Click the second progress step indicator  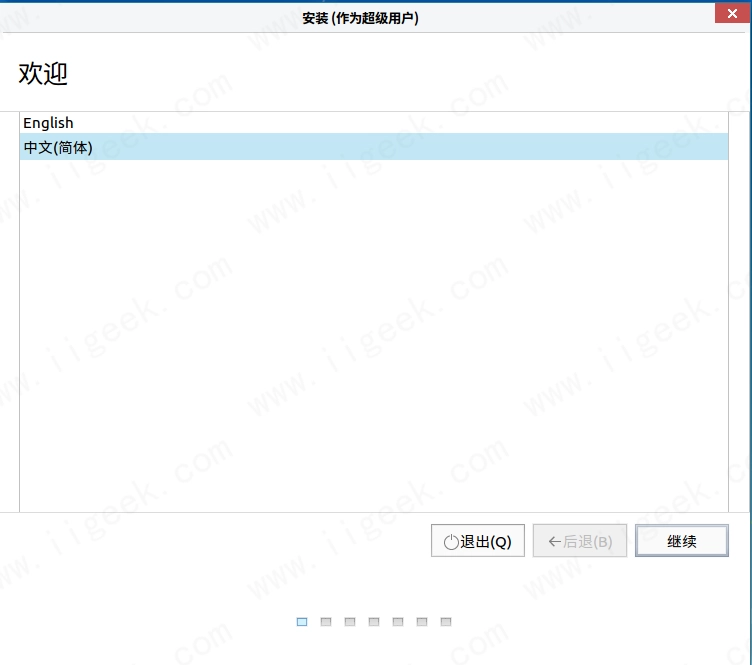point(326,622)
